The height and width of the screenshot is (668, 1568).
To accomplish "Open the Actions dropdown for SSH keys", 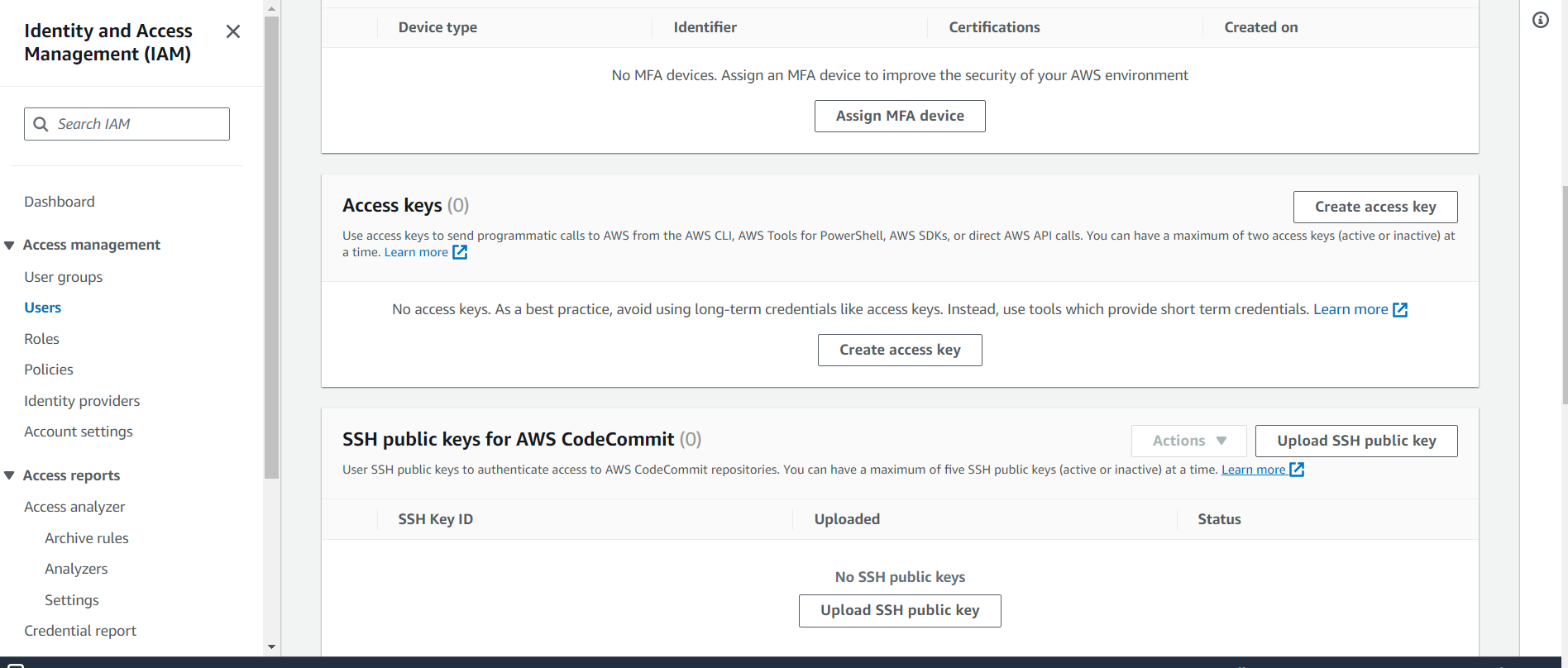I will [x=1189, y=441].
